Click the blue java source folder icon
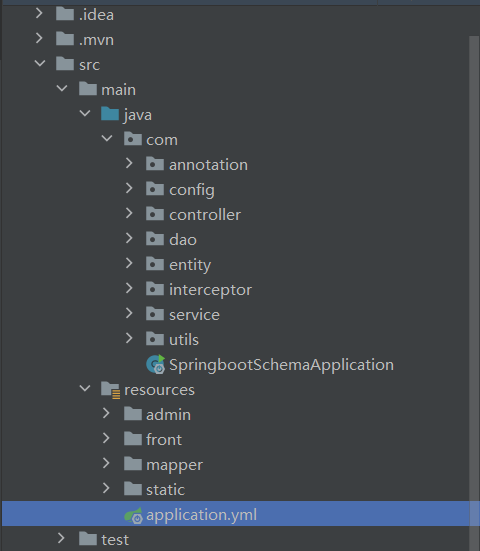This screenshot has width=480, height=551. coord(110,114)
